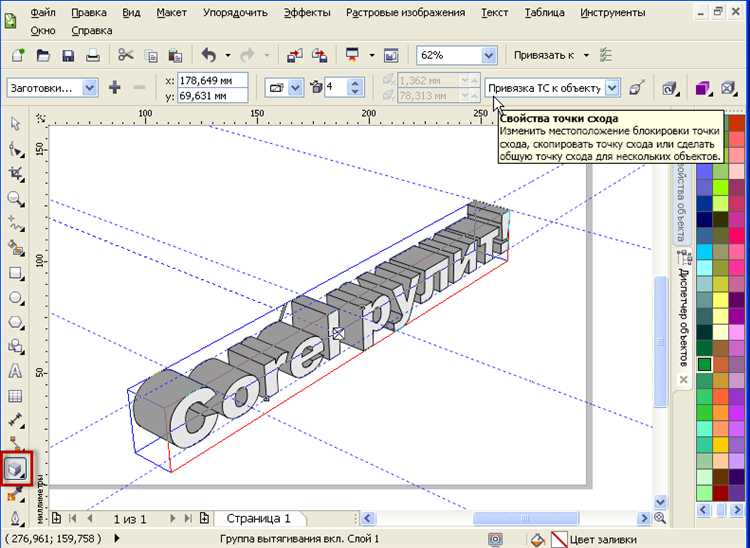
Task: Open the application launcher icon
Action: tap(353, 55)
